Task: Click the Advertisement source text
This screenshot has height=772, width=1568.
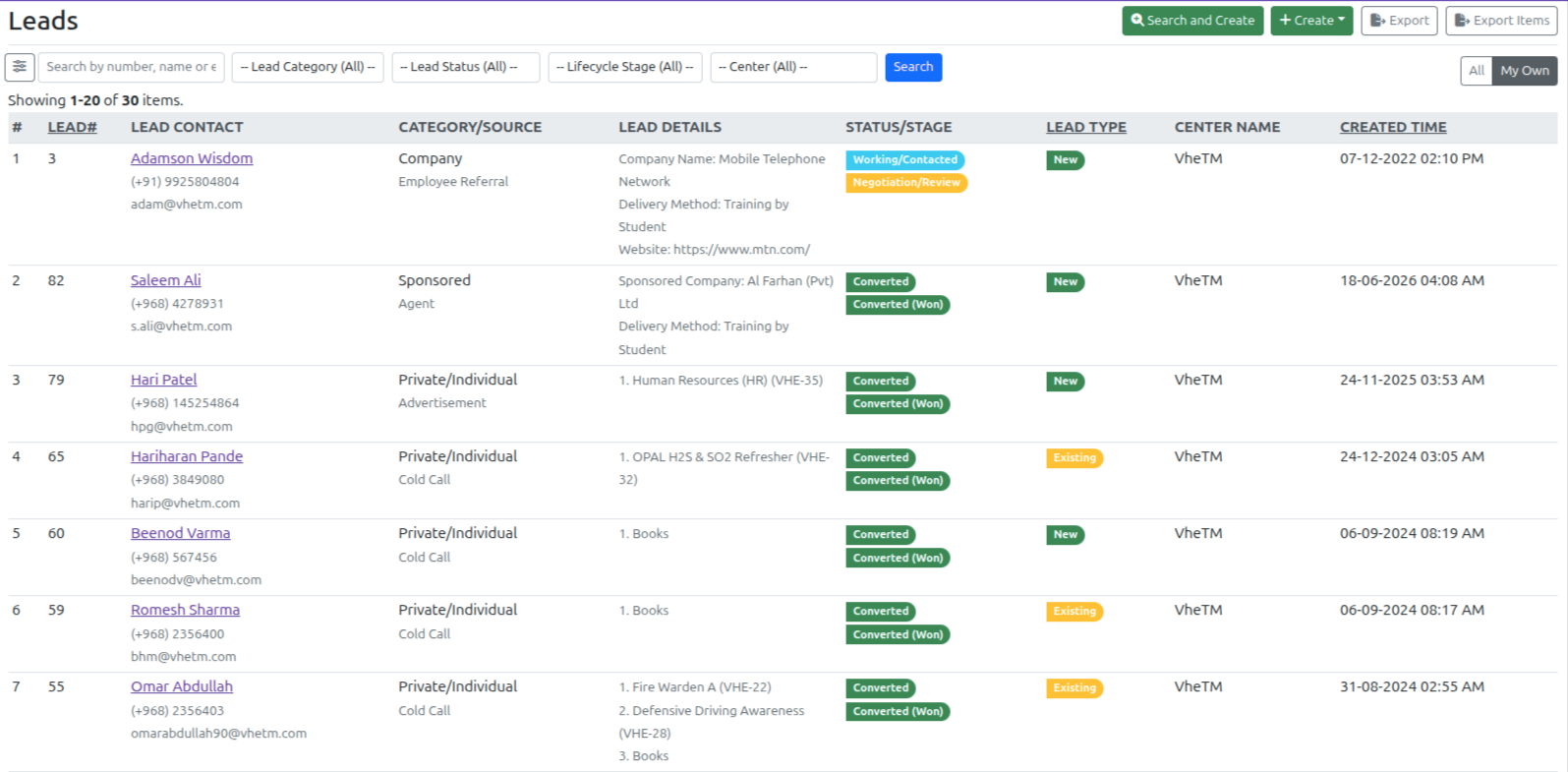Action: tap(442, 403)
